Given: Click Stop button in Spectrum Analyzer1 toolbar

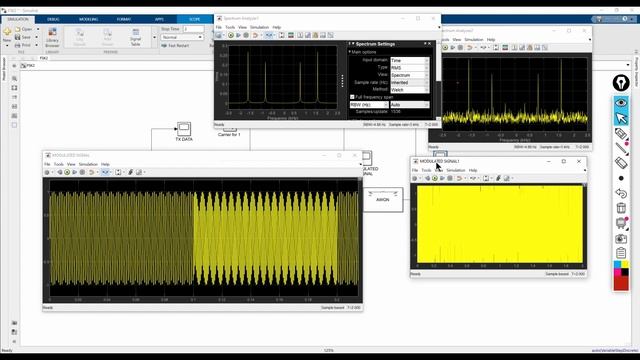Looking at the screenshot, I should (x=246, y=36).
